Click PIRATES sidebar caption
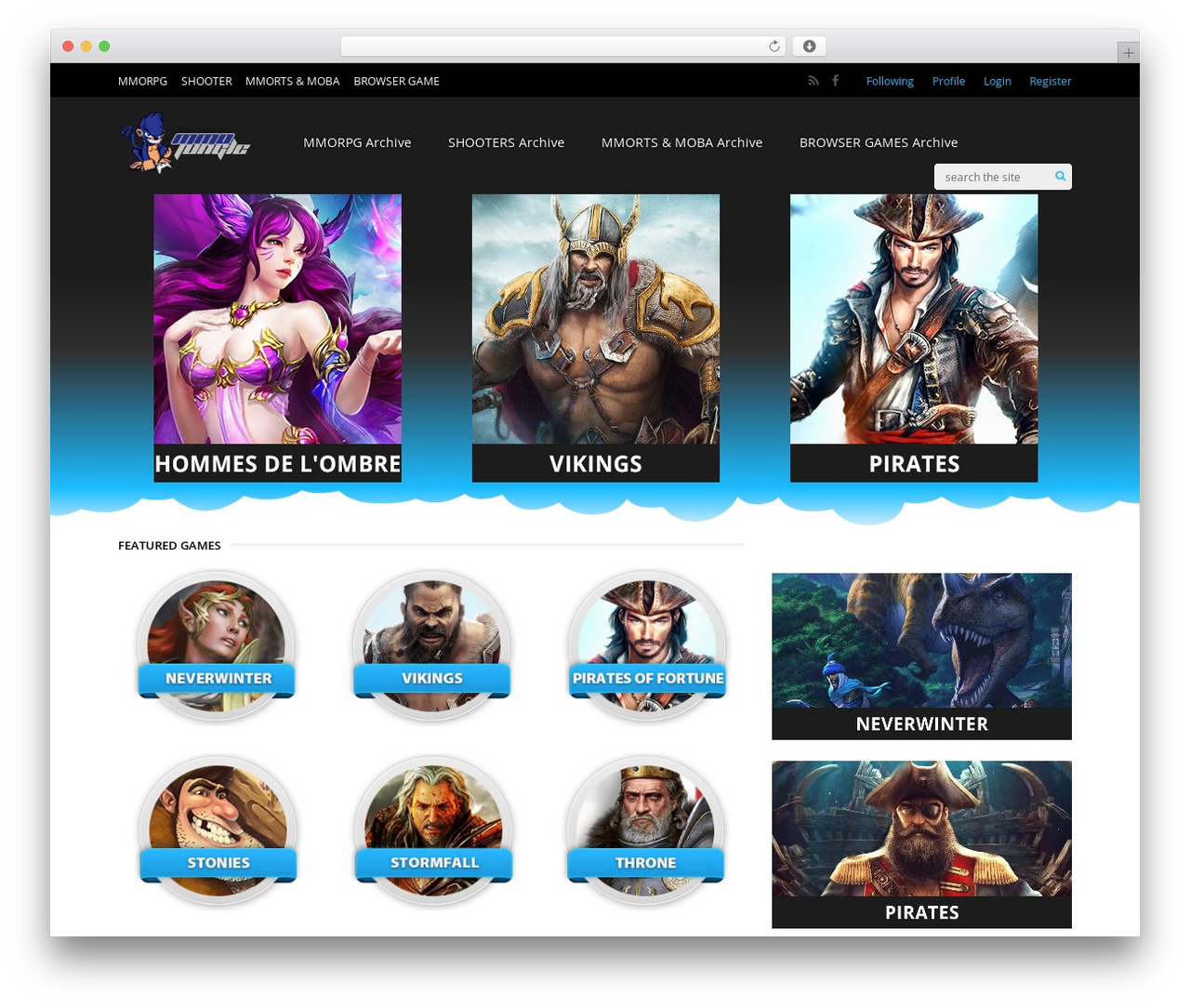This screenshot has height=1008, width=1190. point(921,912)
